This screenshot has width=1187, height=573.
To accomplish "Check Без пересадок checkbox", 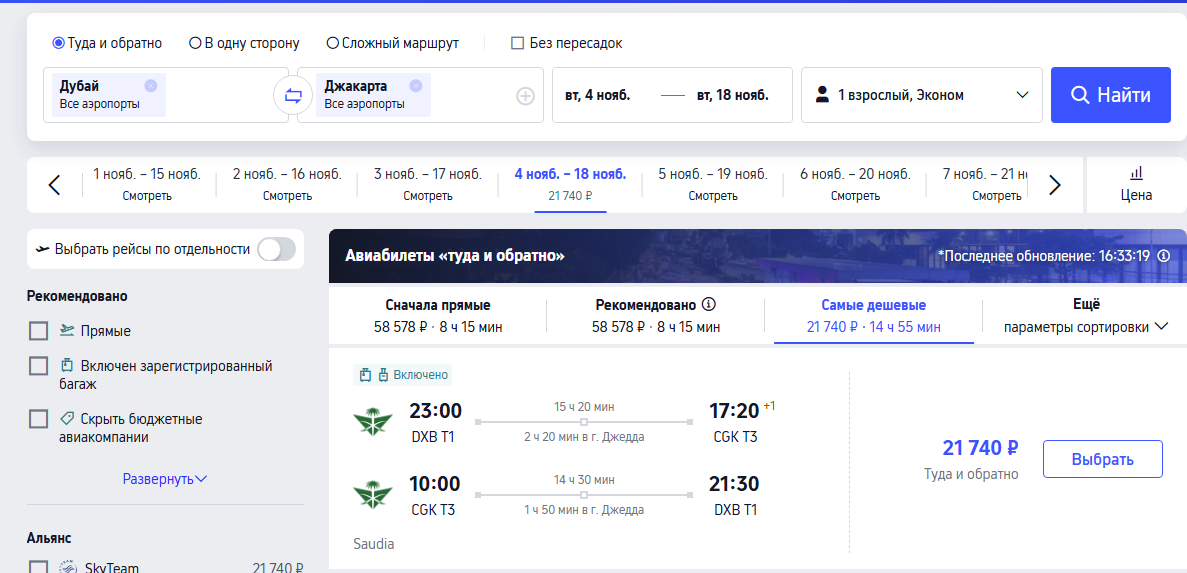I will [518, 43].
